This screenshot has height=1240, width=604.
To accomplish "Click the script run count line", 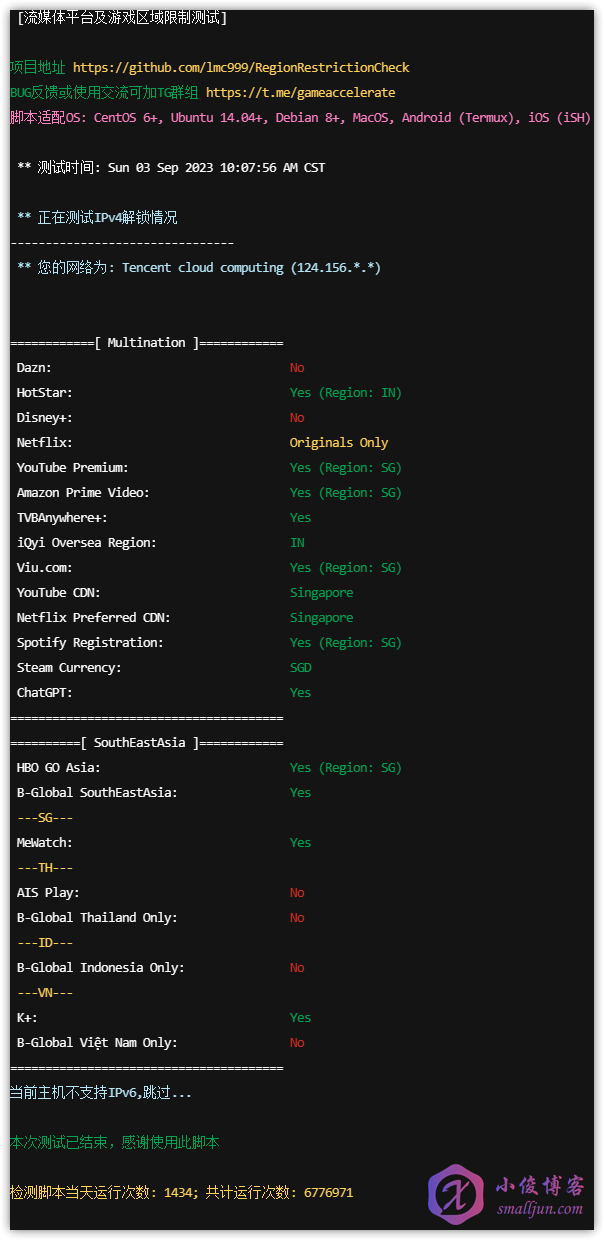I will [x=182, y=1192].
